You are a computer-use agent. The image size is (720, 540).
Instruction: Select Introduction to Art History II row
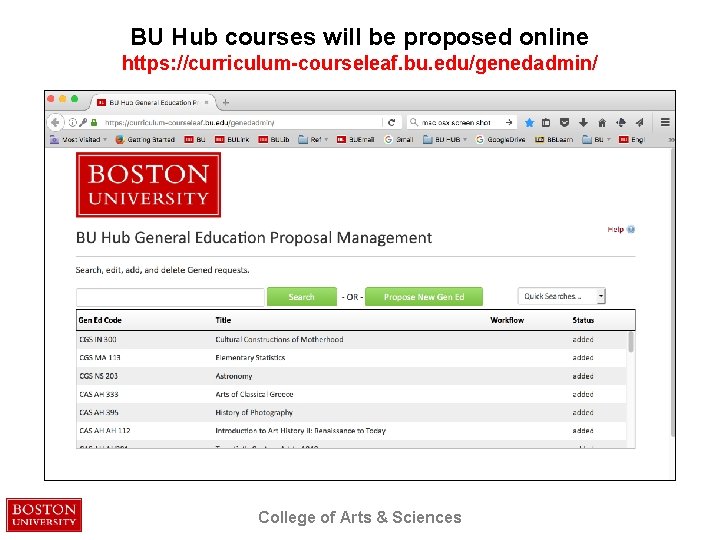click(351, 431)
